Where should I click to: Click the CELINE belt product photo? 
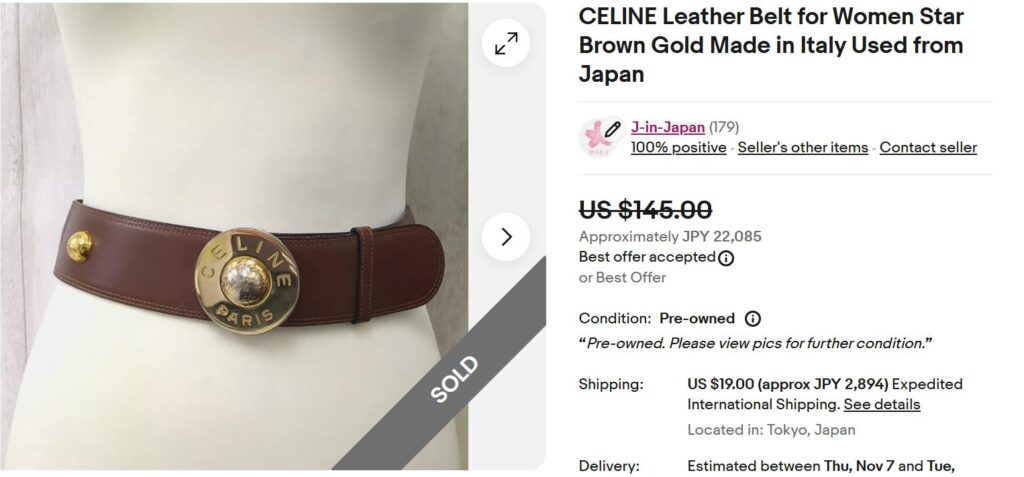pos(235,237)
